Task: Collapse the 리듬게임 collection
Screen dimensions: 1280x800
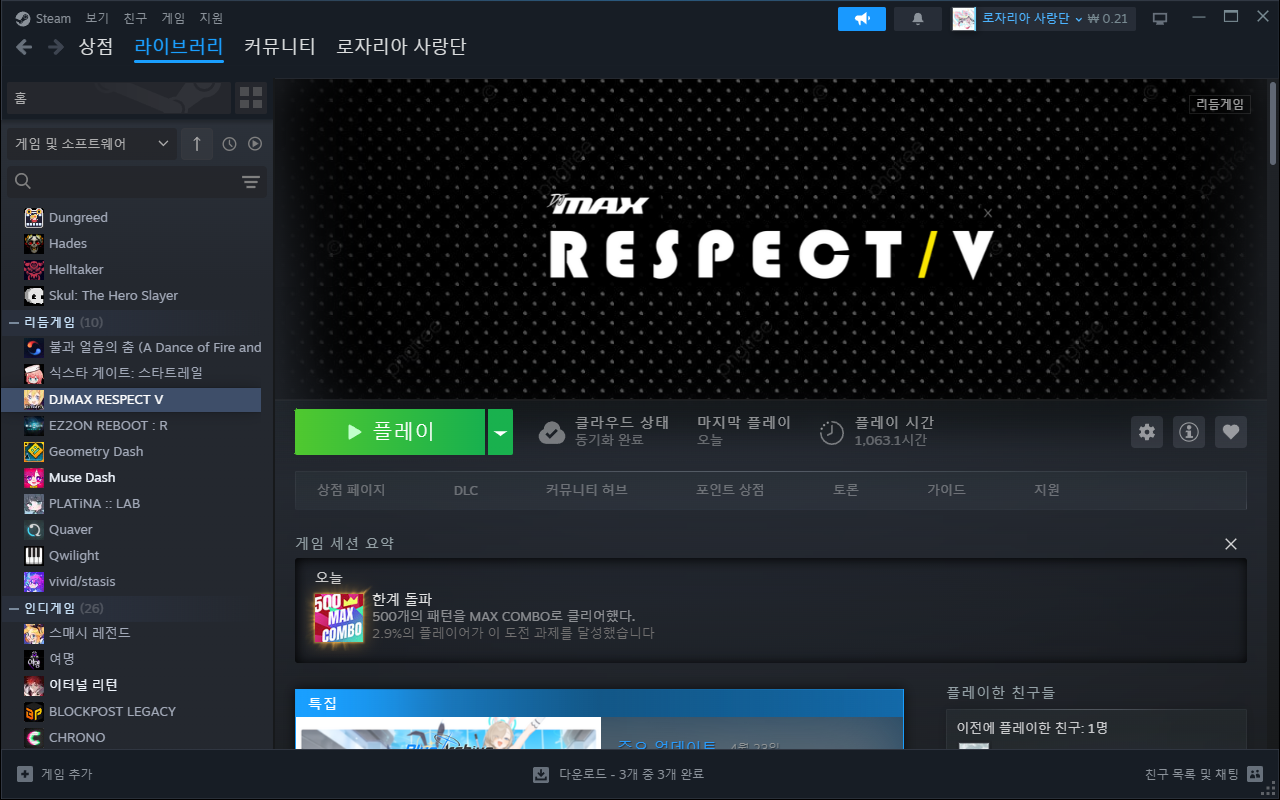Action: pos(14,322)
